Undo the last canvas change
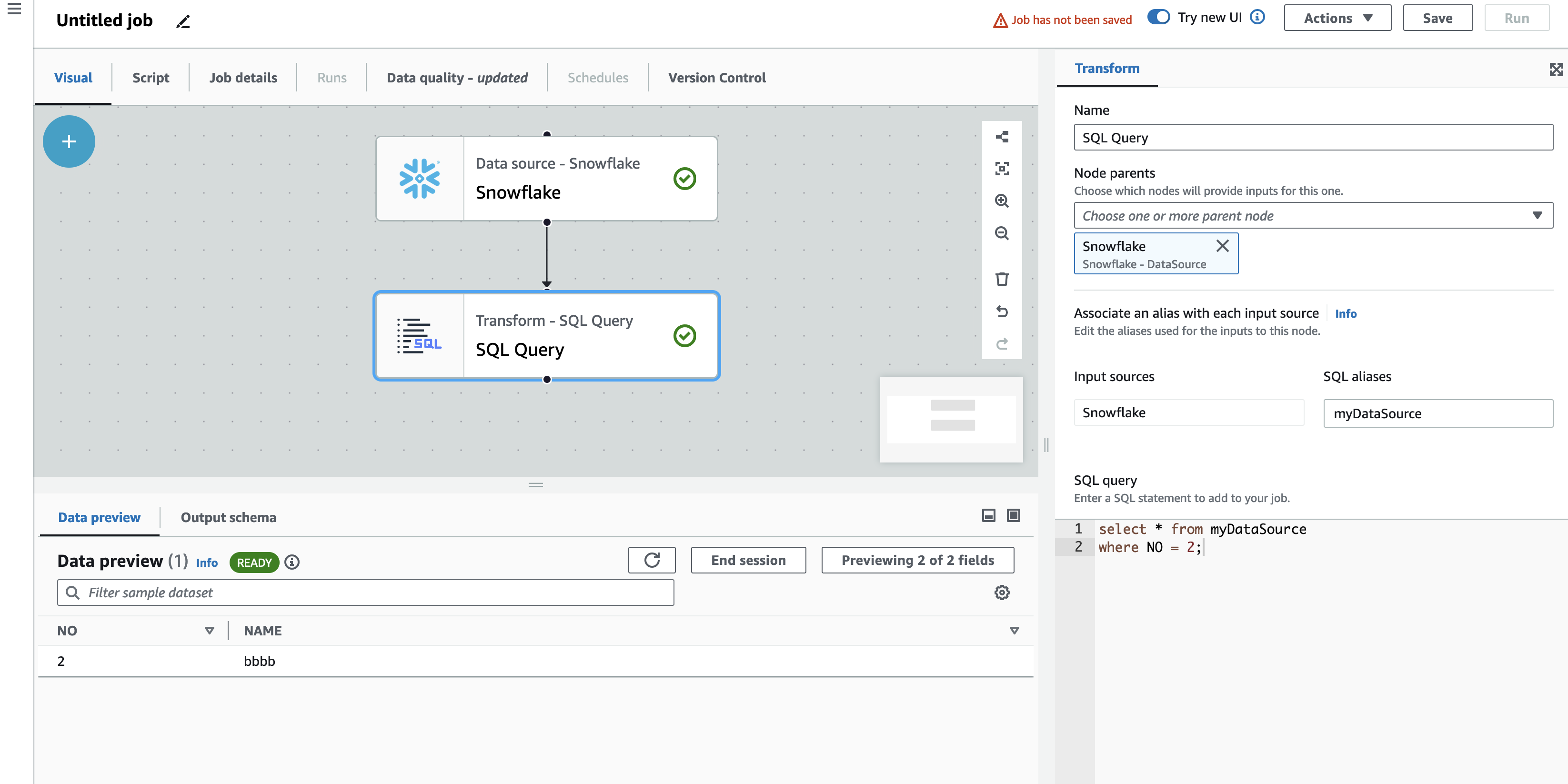The width and height of the screenshot is (1568, 784). 1002,312
